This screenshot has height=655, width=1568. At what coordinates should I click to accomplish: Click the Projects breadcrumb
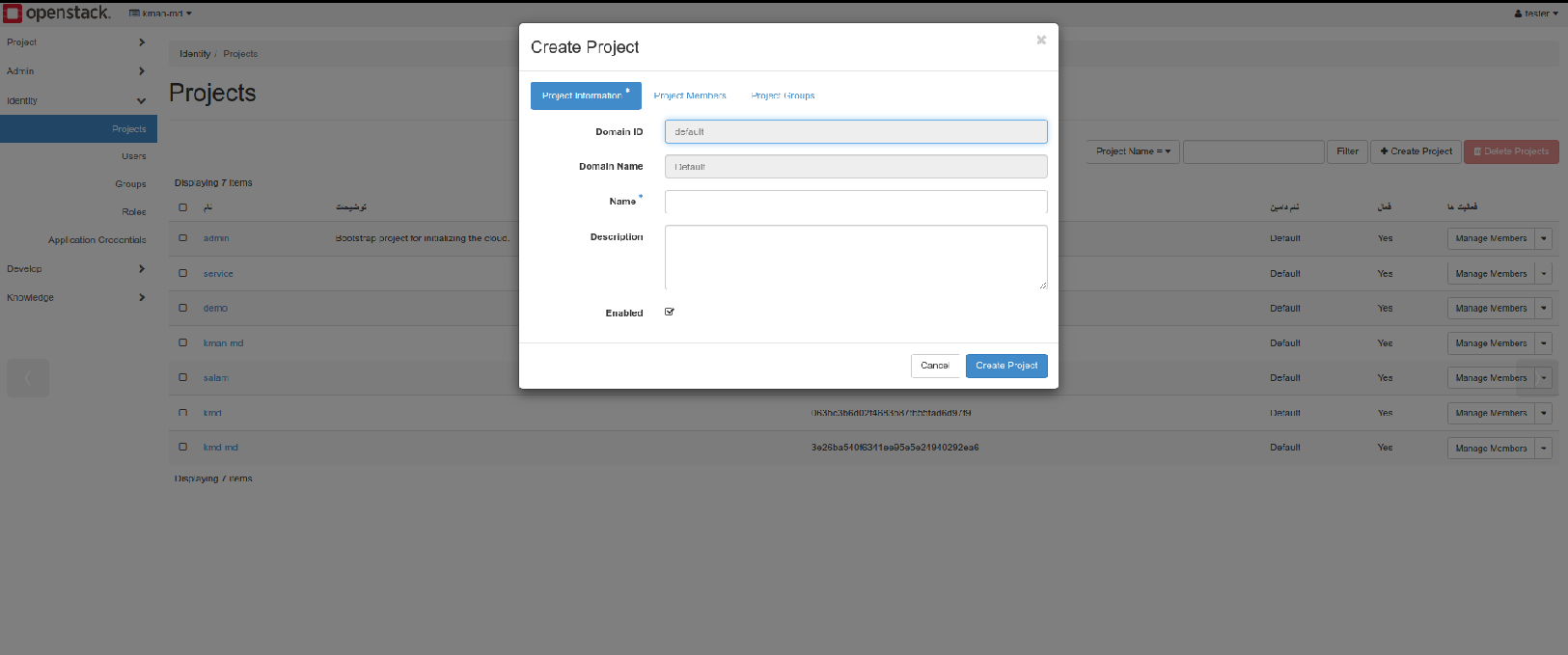click(240, 54)
